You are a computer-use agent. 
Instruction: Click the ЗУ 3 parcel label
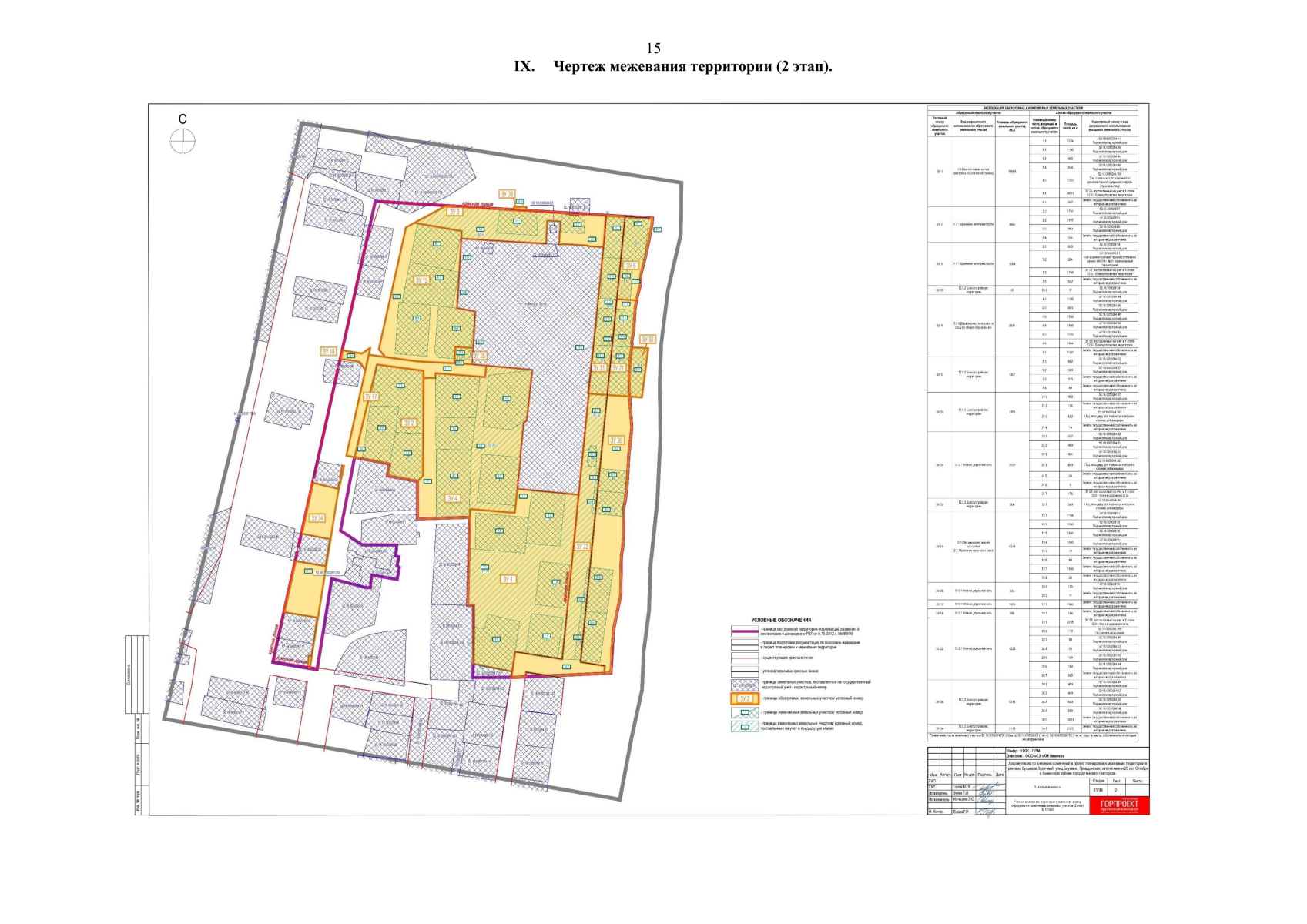(454, 212)
